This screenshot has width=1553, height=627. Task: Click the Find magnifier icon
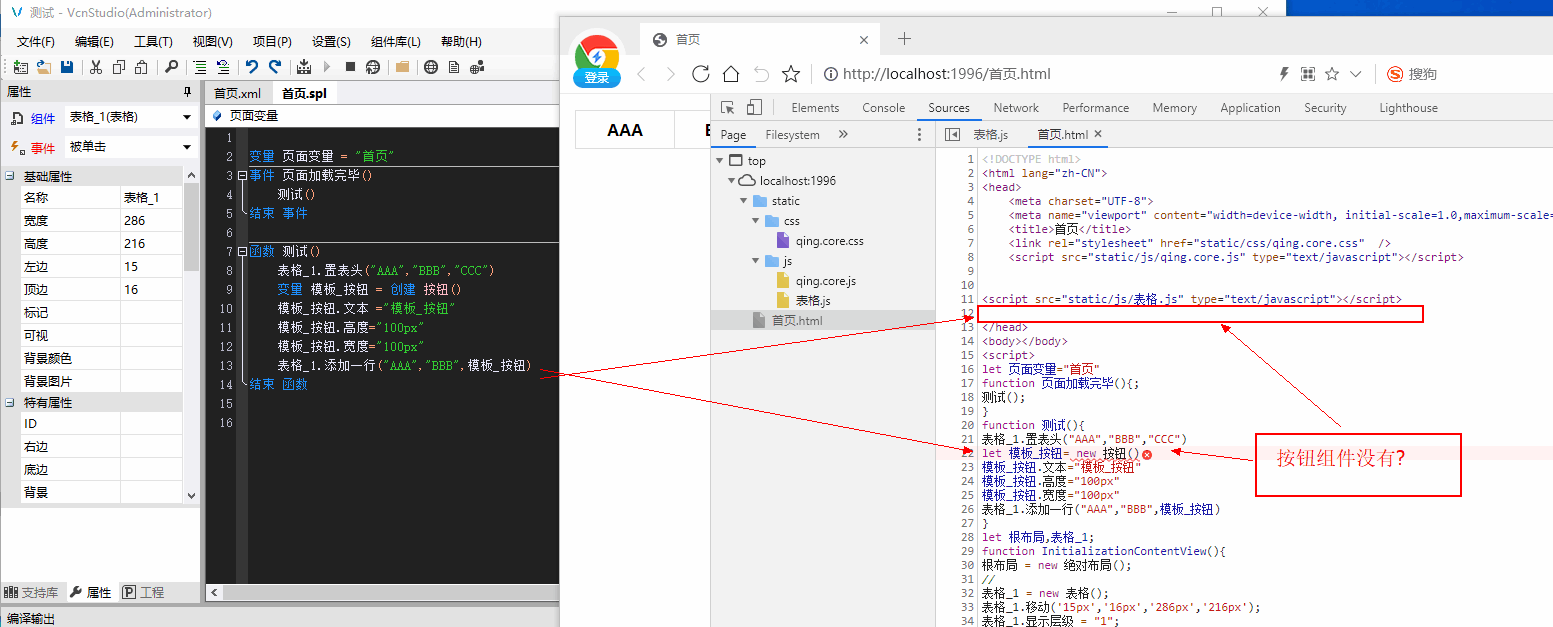[171, 67]
